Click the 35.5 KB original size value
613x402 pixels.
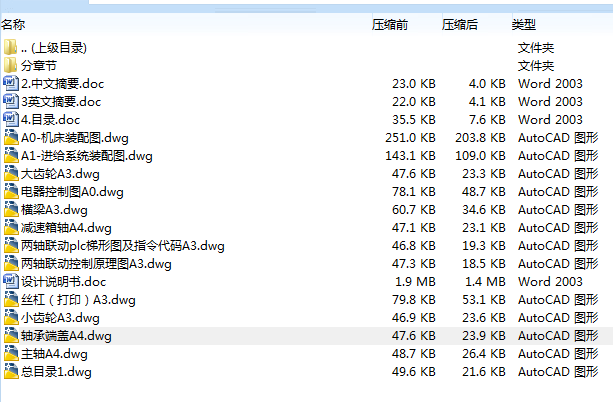[x=414, y=120]
